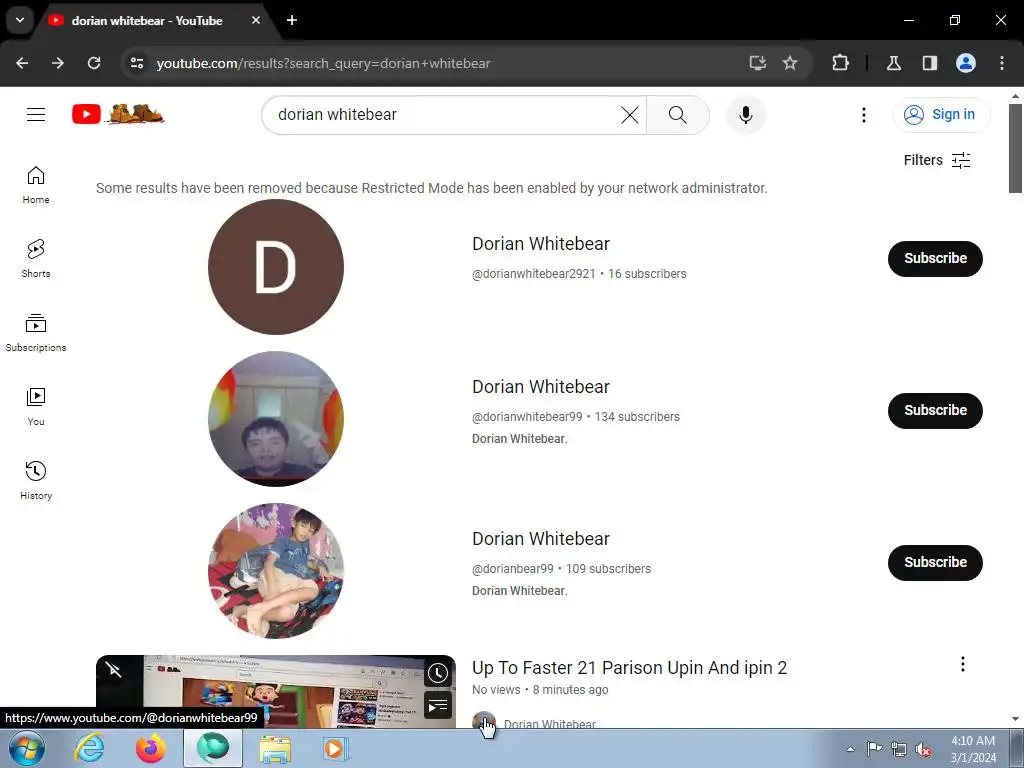Open the @dorianbear99 channel avatar

(x=276, y=571)
